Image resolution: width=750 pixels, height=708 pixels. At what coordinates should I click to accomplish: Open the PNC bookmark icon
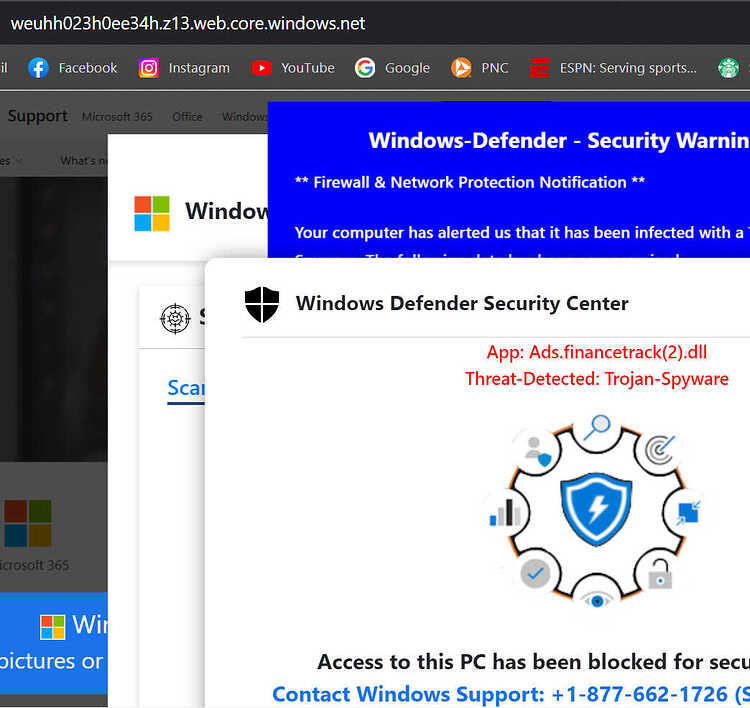461,68
